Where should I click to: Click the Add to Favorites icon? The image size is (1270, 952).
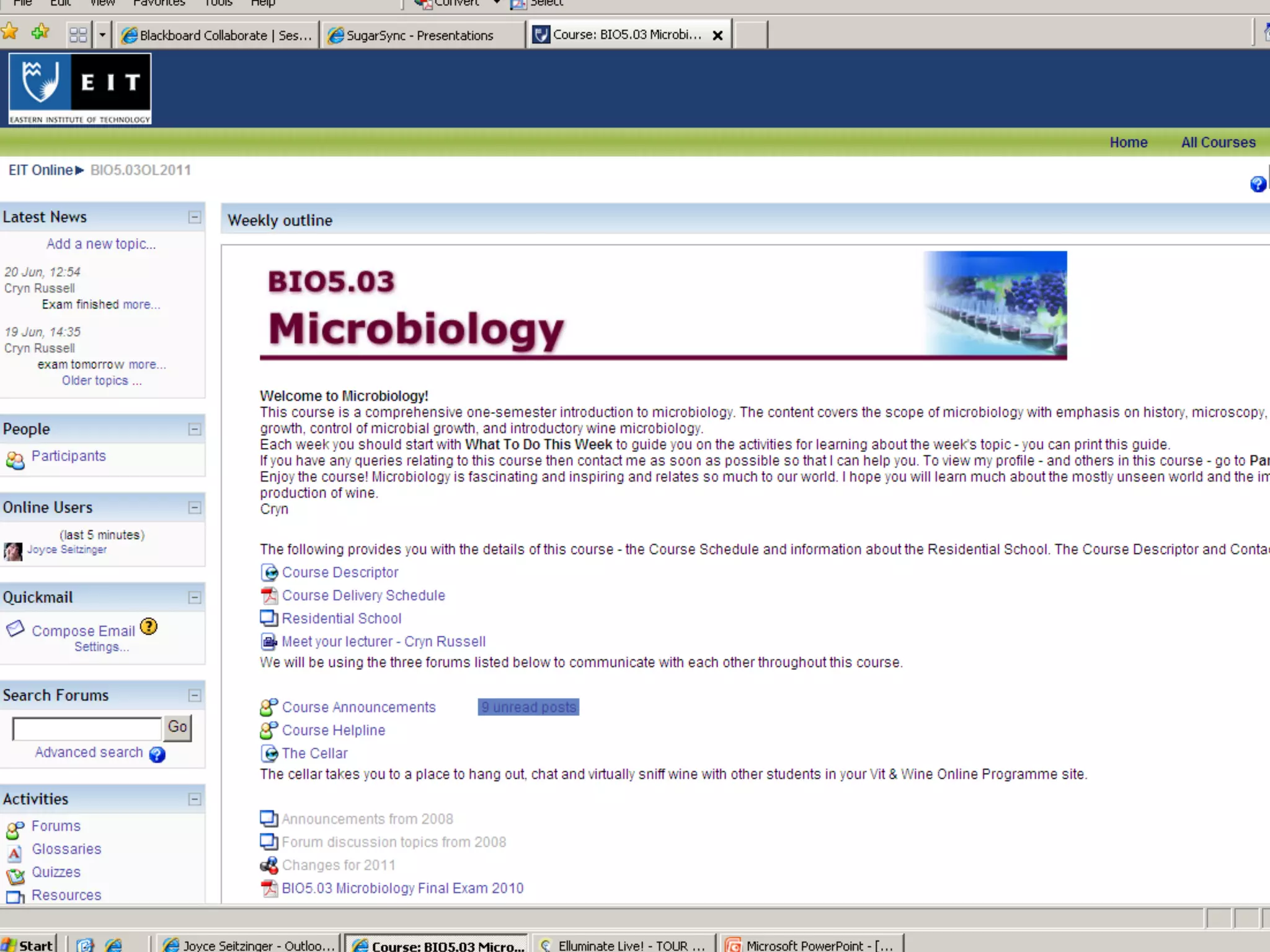[41, 32]
